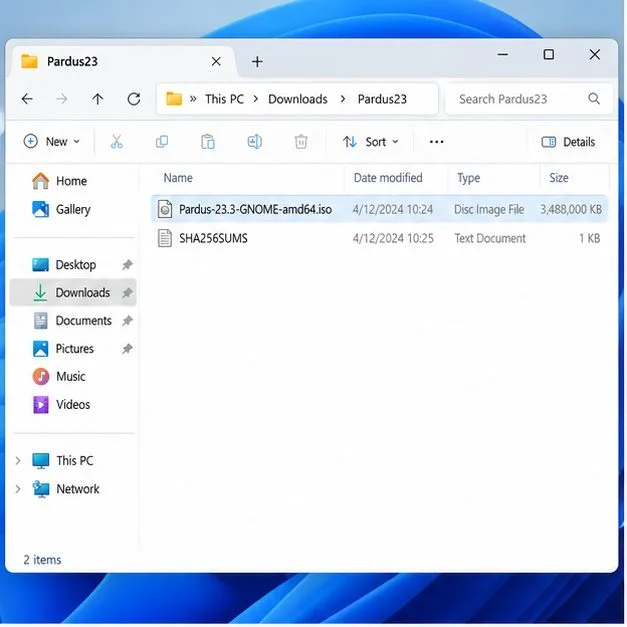This screenshot has width=627, height=627.
Task: Sort by the Name column header
Action: (178, 178)
